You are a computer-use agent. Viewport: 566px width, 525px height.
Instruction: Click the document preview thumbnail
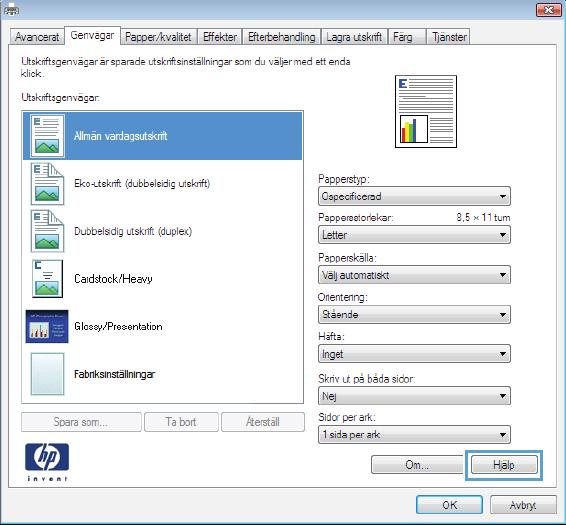coord(426,111)
